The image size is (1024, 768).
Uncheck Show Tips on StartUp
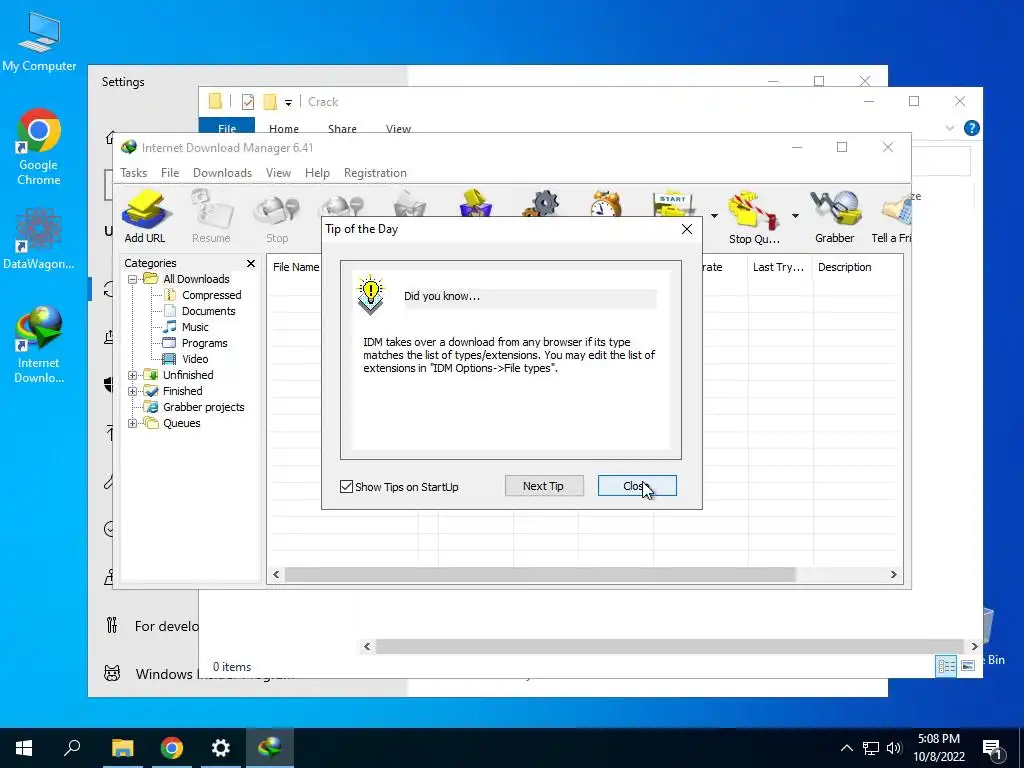[346, 487]
